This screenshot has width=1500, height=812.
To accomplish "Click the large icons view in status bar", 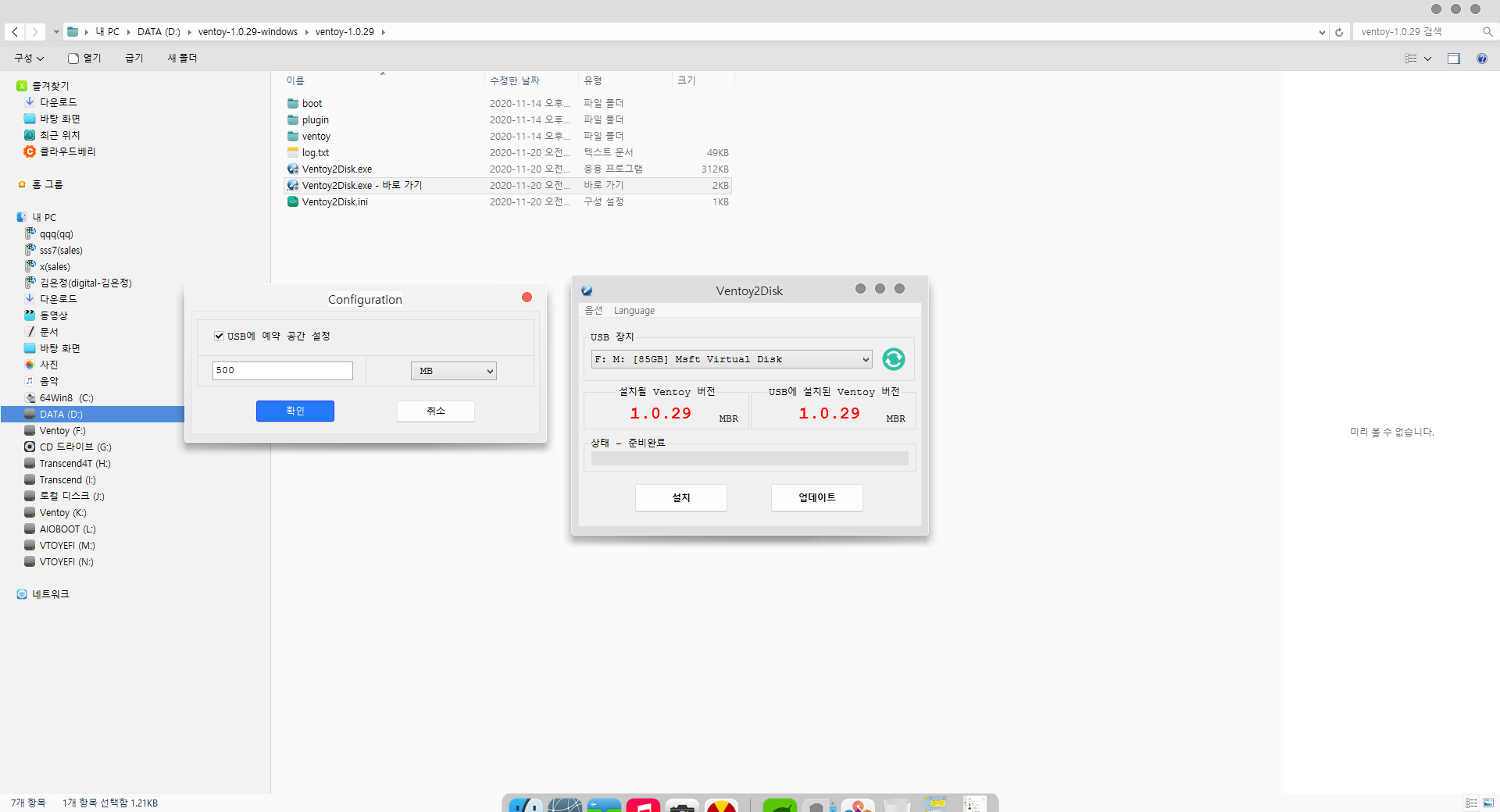I will [1488, 803].
